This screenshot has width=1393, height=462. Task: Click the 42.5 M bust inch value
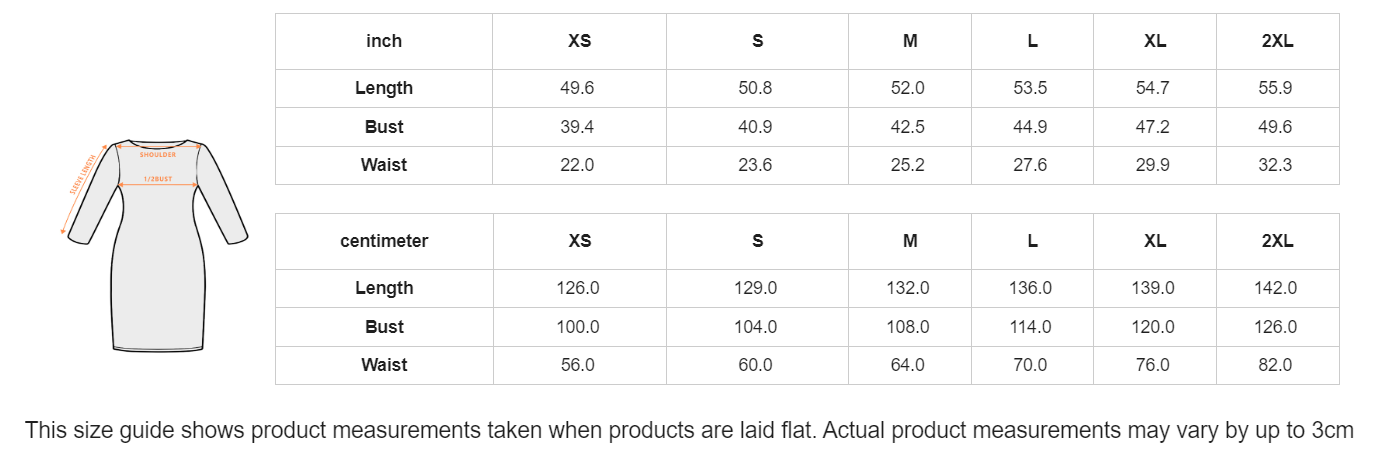(908, 127)
